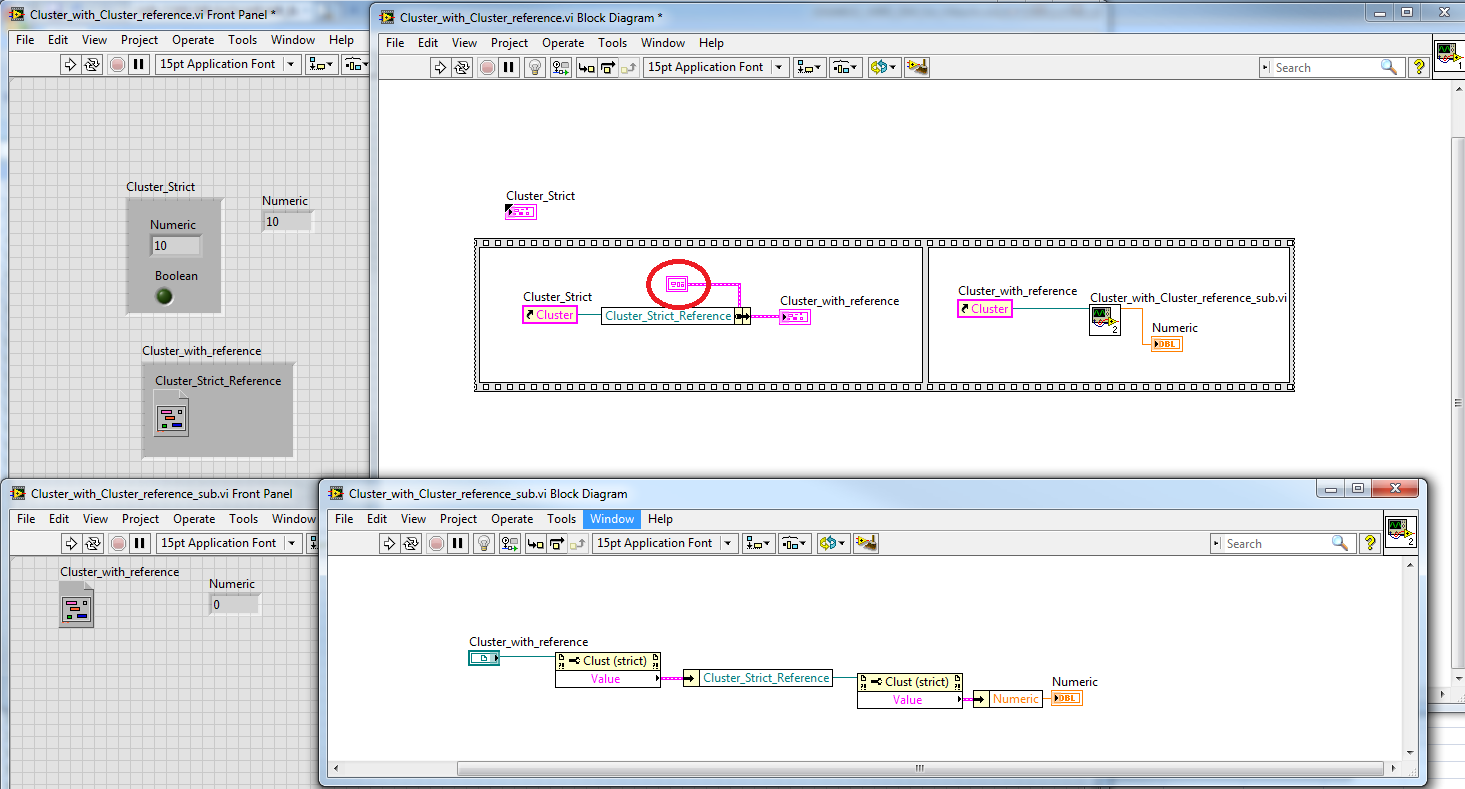Run the main VI from its Block Diagram toolbar
The width and height of the screenshot is (1465, 789).
pyautogui.click(x=440, y=67)
